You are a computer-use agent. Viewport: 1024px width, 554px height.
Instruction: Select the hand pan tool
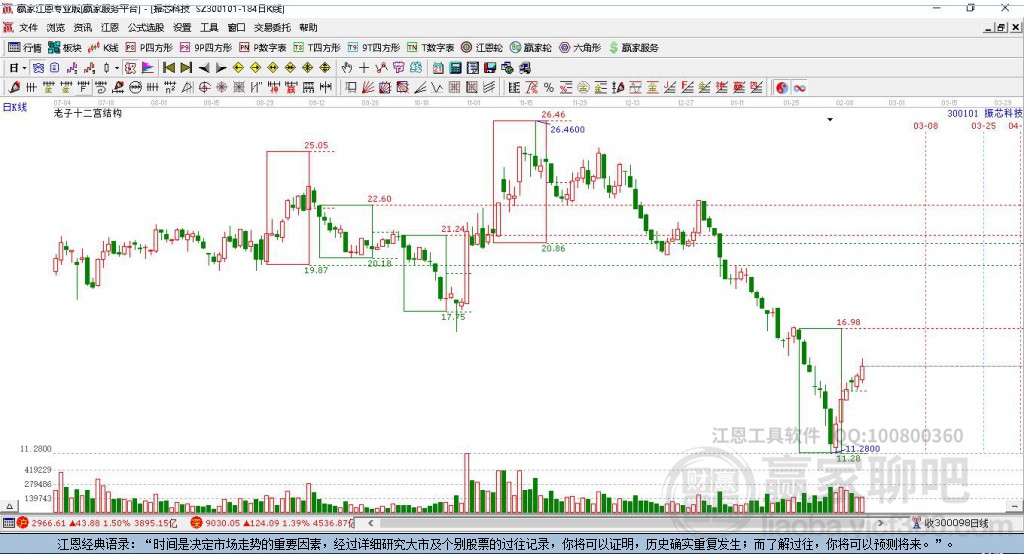pos(346,68)
